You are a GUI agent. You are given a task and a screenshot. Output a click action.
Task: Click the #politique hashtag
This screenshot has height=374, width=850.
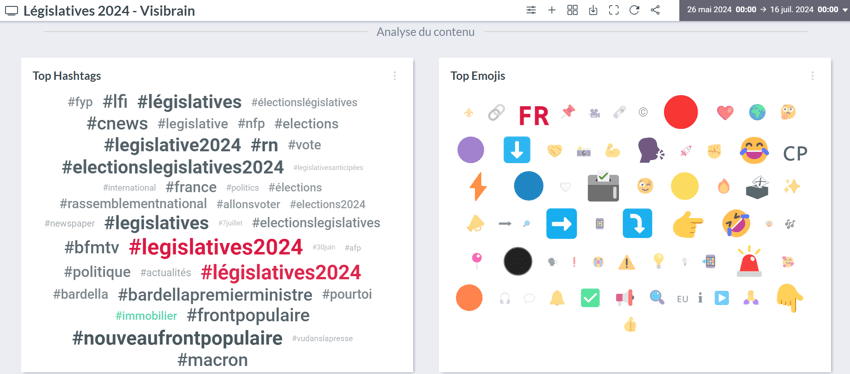(97, 272)
